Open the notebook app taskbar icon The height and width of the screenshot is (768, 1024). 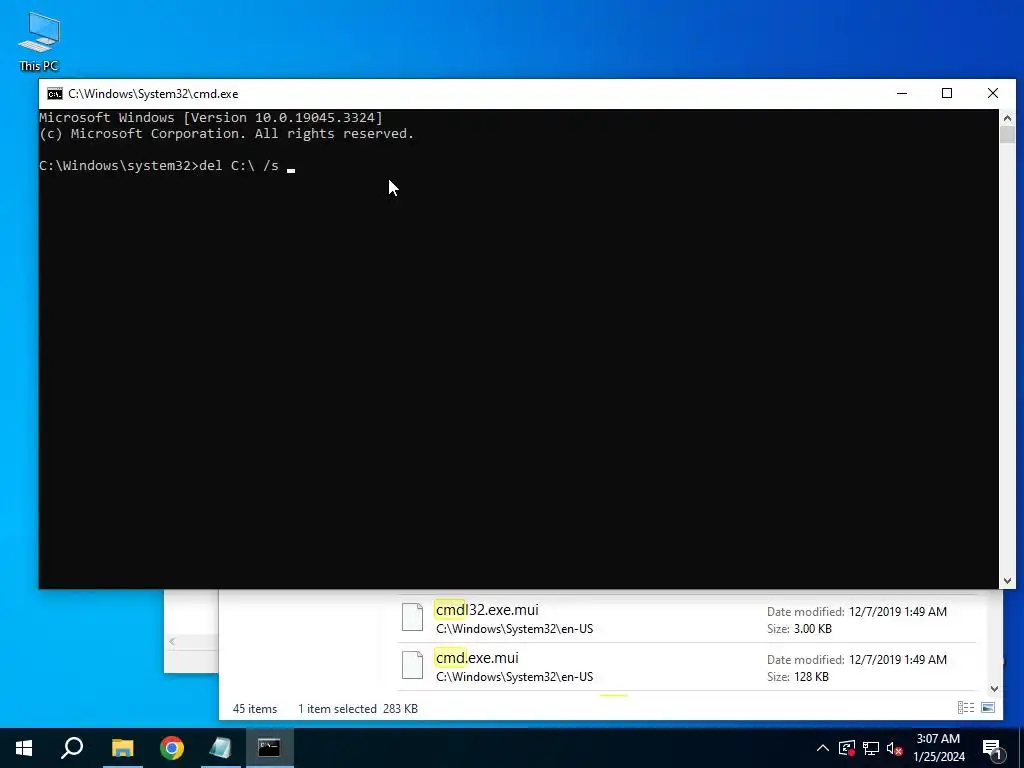pos(221,748)
